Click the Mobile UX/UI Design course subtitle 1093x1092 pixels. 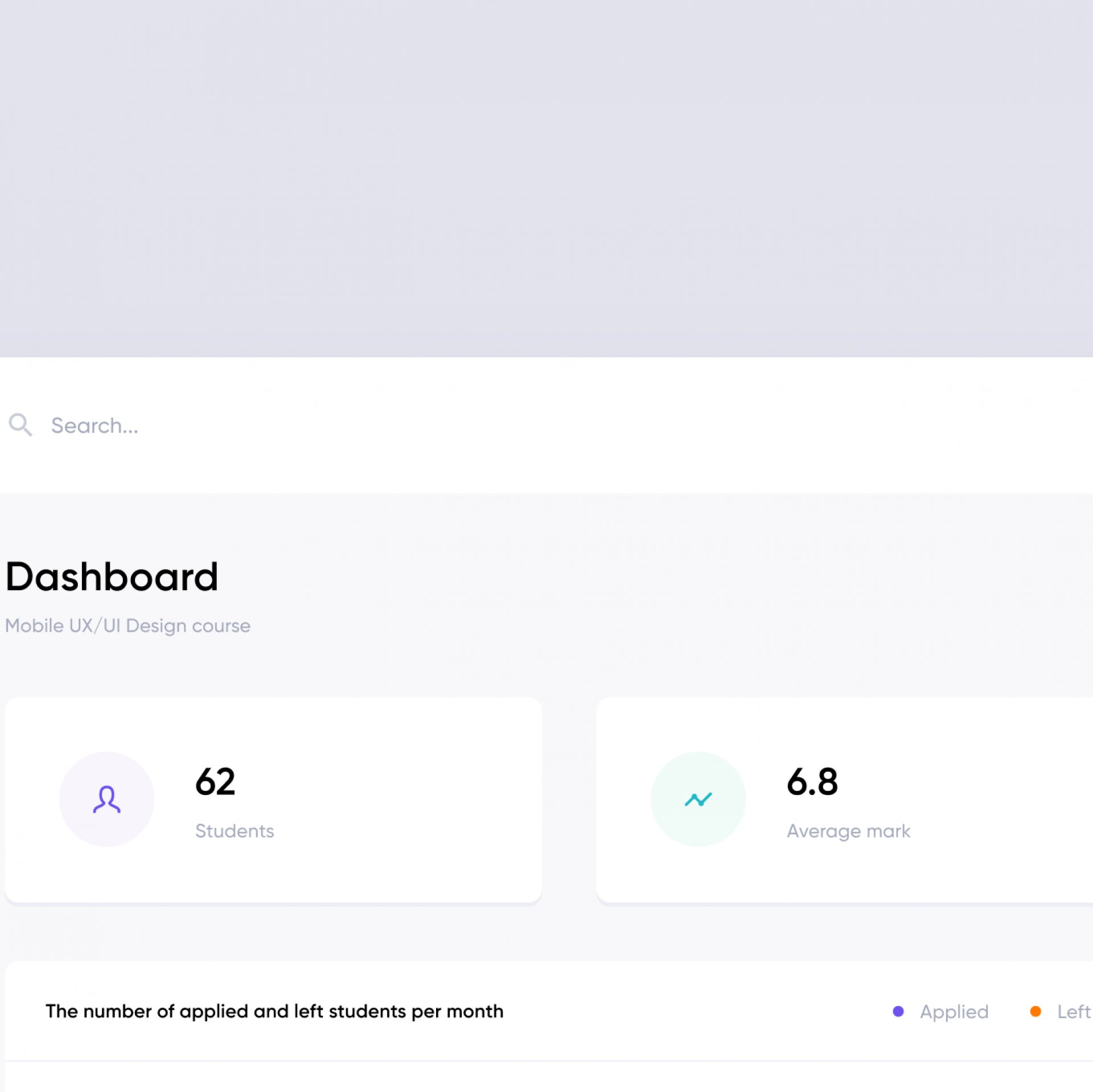(128, 626)
